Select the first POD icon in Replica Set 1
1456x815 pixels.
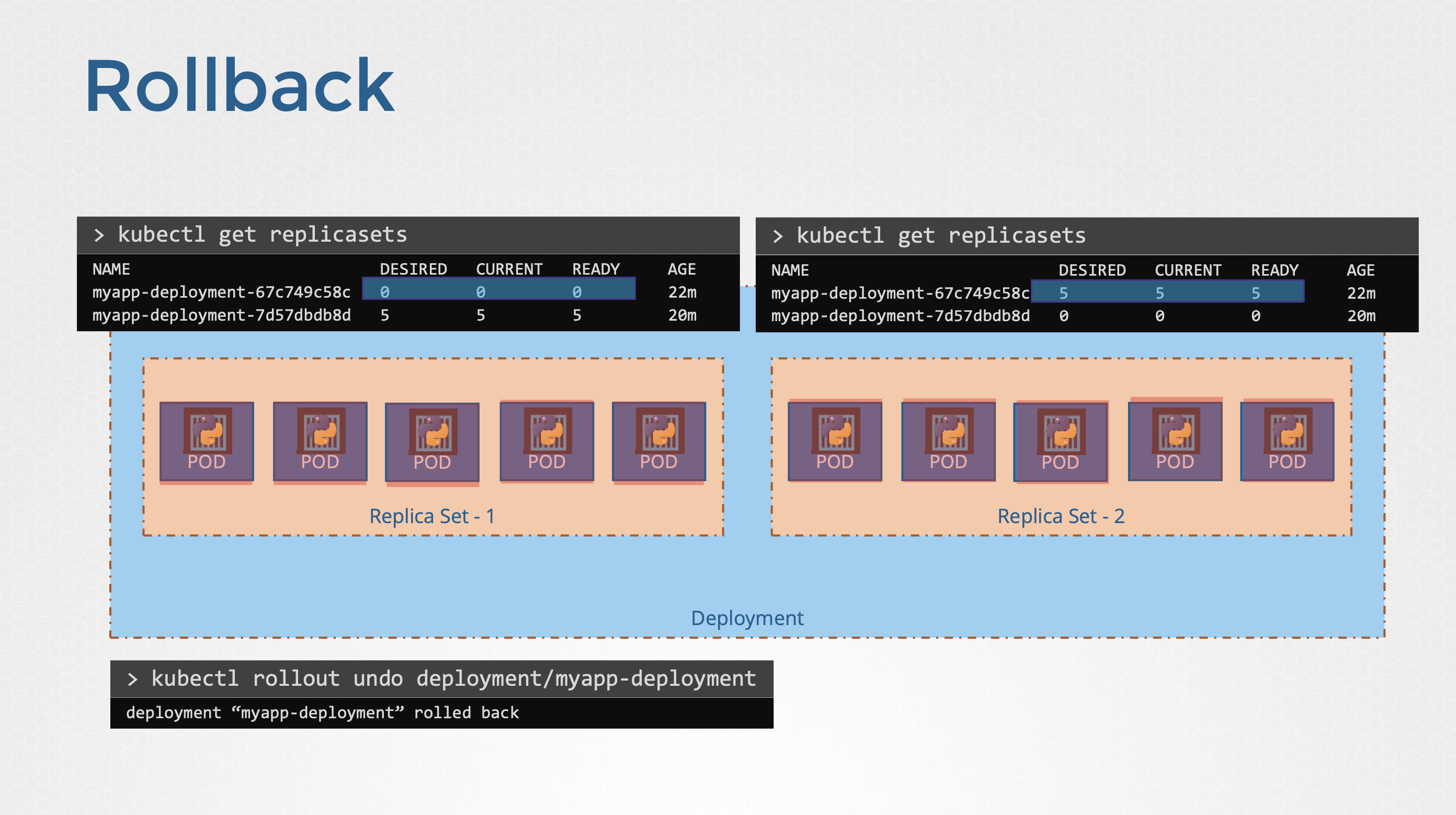pos(207,443)
